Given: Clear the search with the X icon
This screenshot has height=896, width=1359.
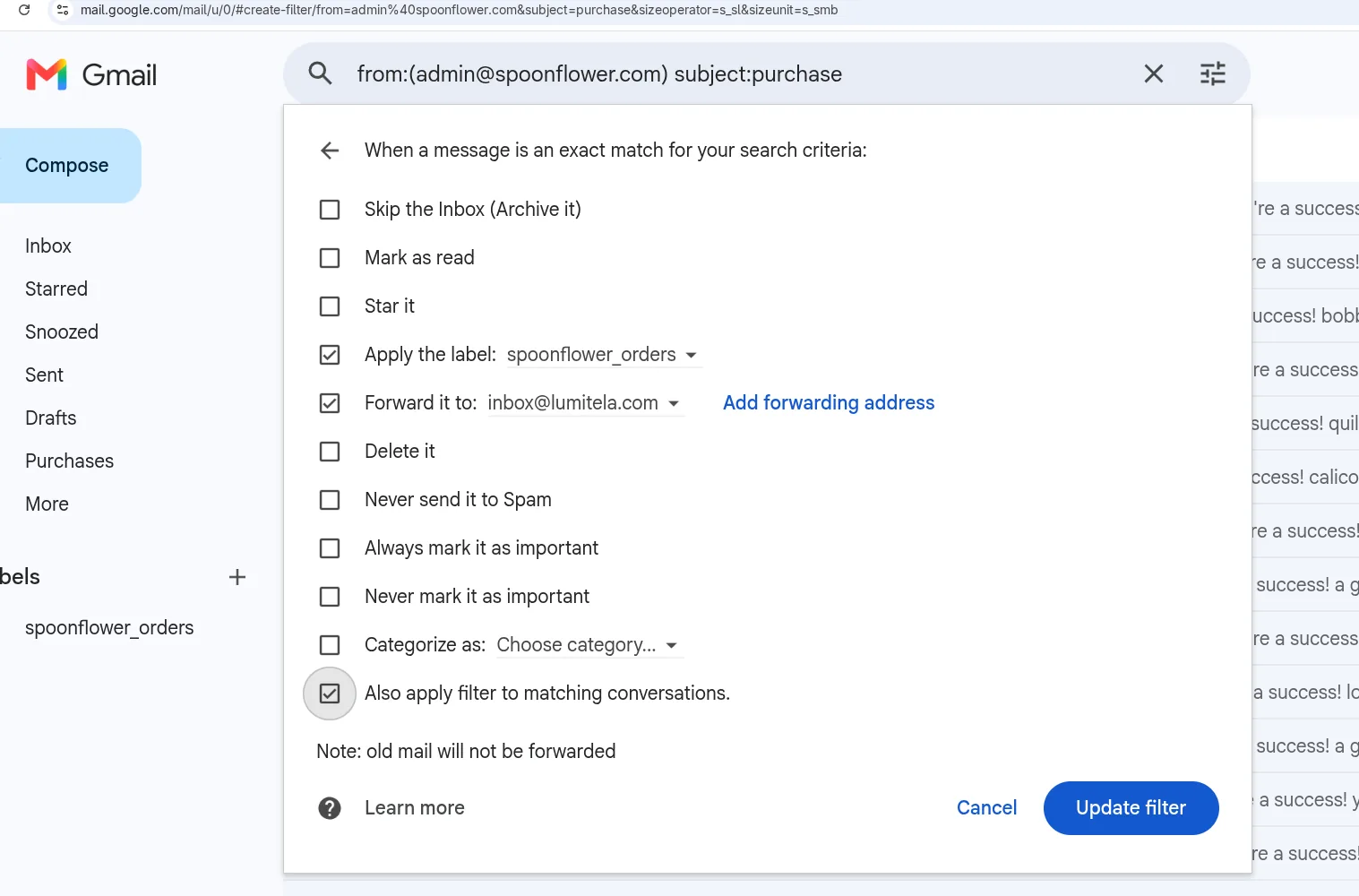Looking at the screenshot, I should pyautogui.click(x=1154, y=73).
